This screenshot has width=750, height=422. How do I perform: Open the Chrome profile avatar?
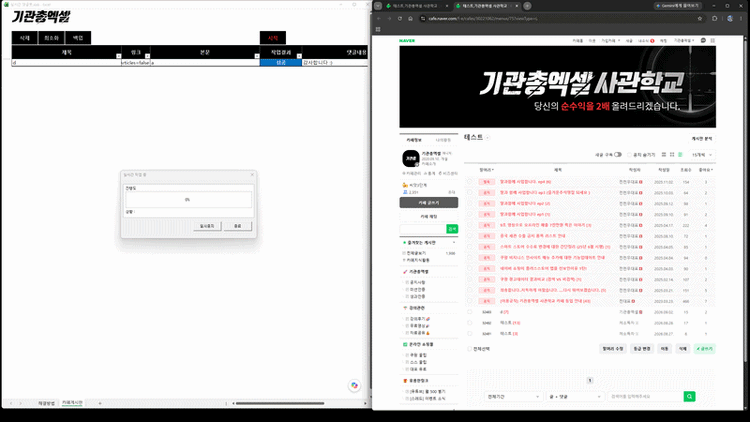click(x=729, y=19)
